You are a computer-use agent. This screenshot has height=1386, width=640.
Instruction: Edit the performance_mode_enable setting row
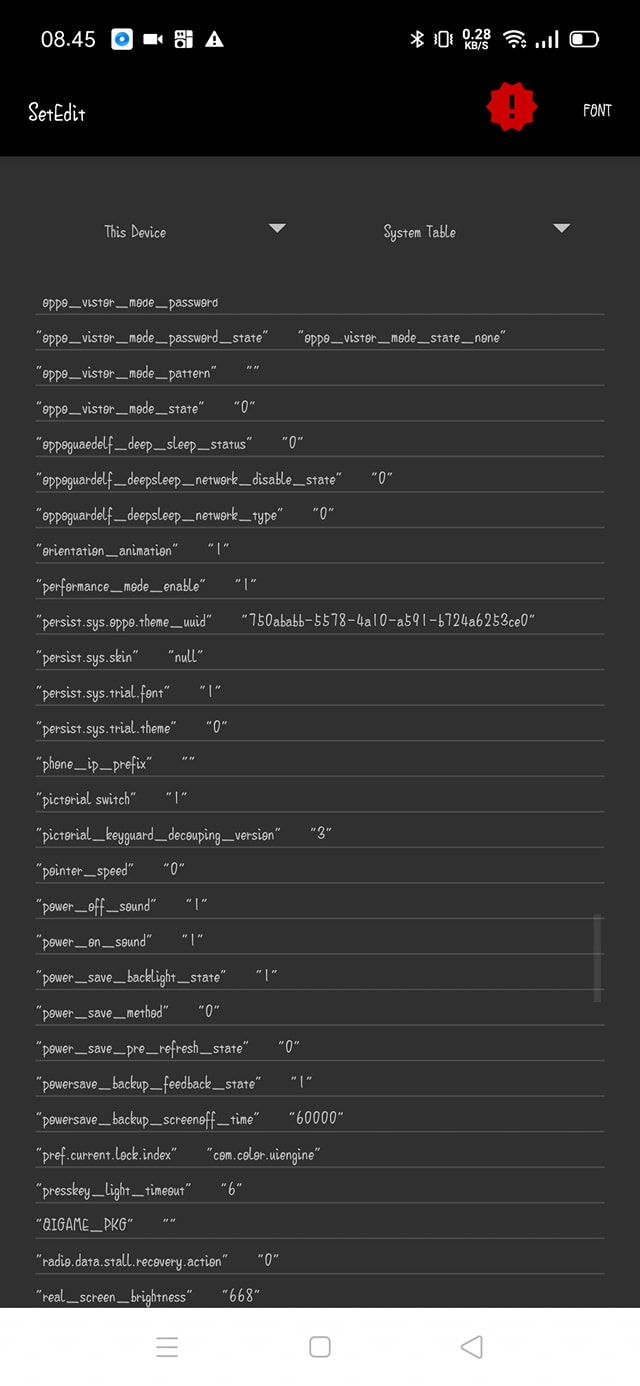[x=150, y=586]
